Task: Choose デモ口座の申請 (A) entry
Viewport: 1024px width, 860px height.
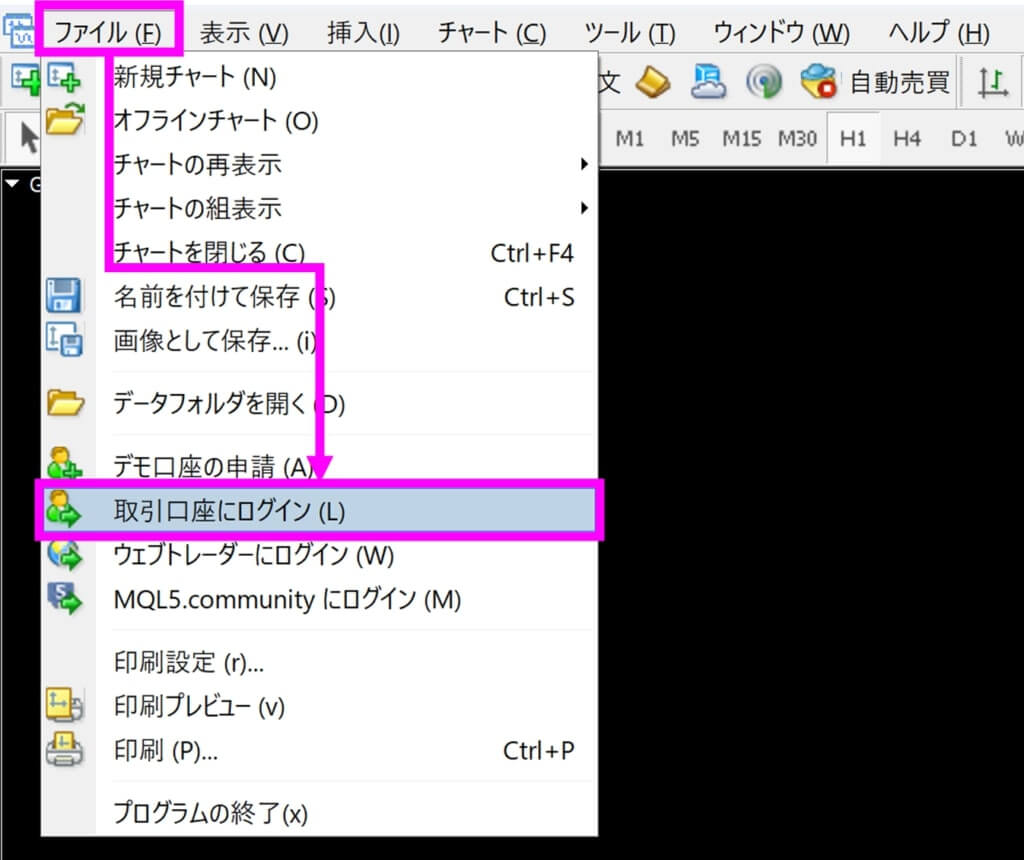Action: [319, 466]
